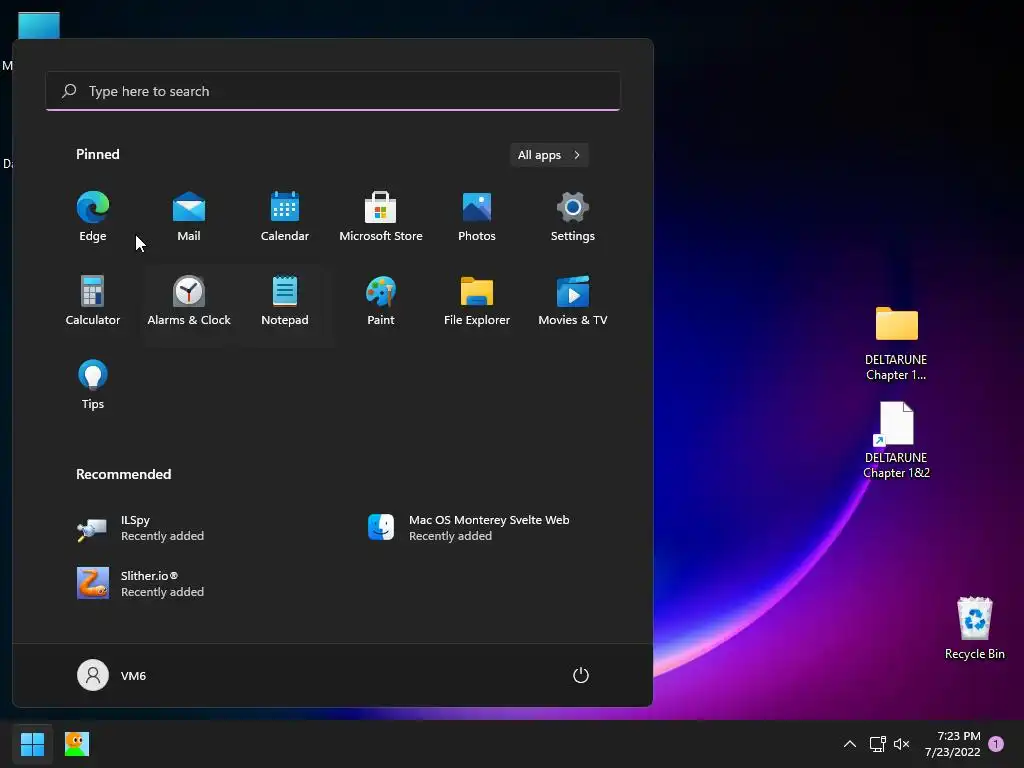This screenshot has height=768, width=1024.
Task: Open Settings gear app
Action: click(x=573, y=217)
